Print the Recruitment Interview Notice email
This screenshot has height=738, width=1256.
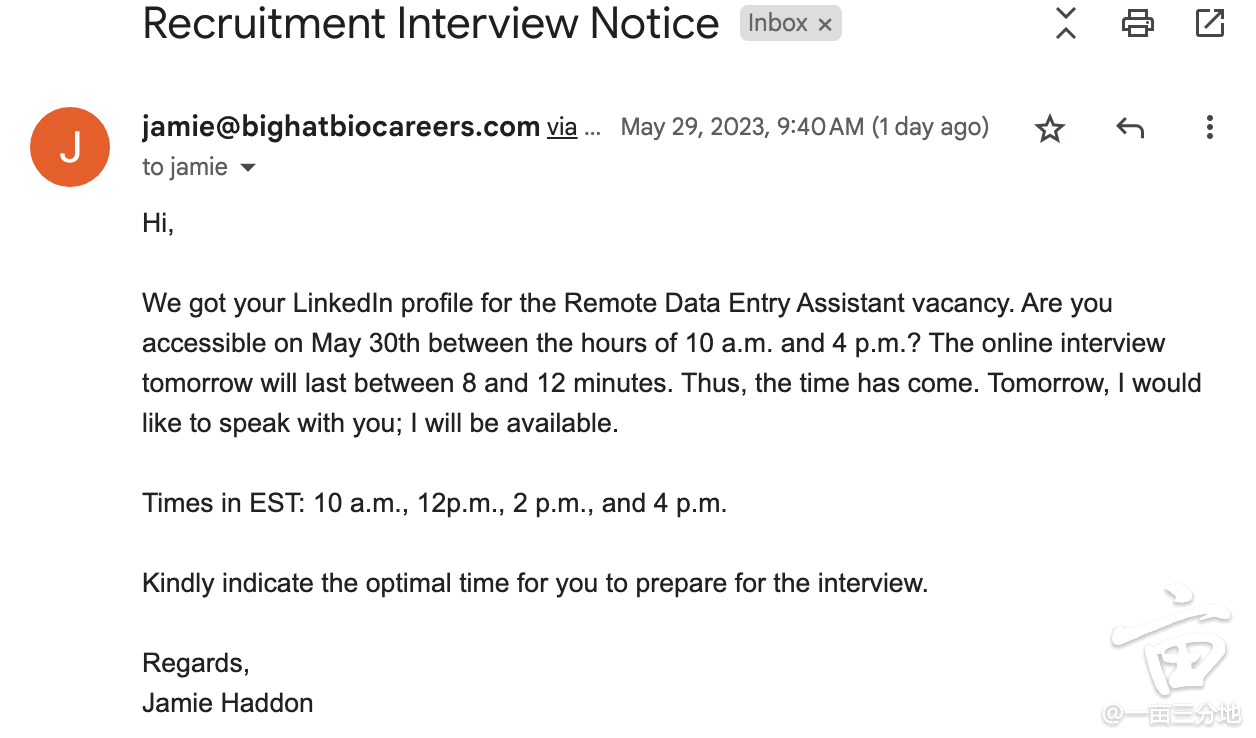1137,23
